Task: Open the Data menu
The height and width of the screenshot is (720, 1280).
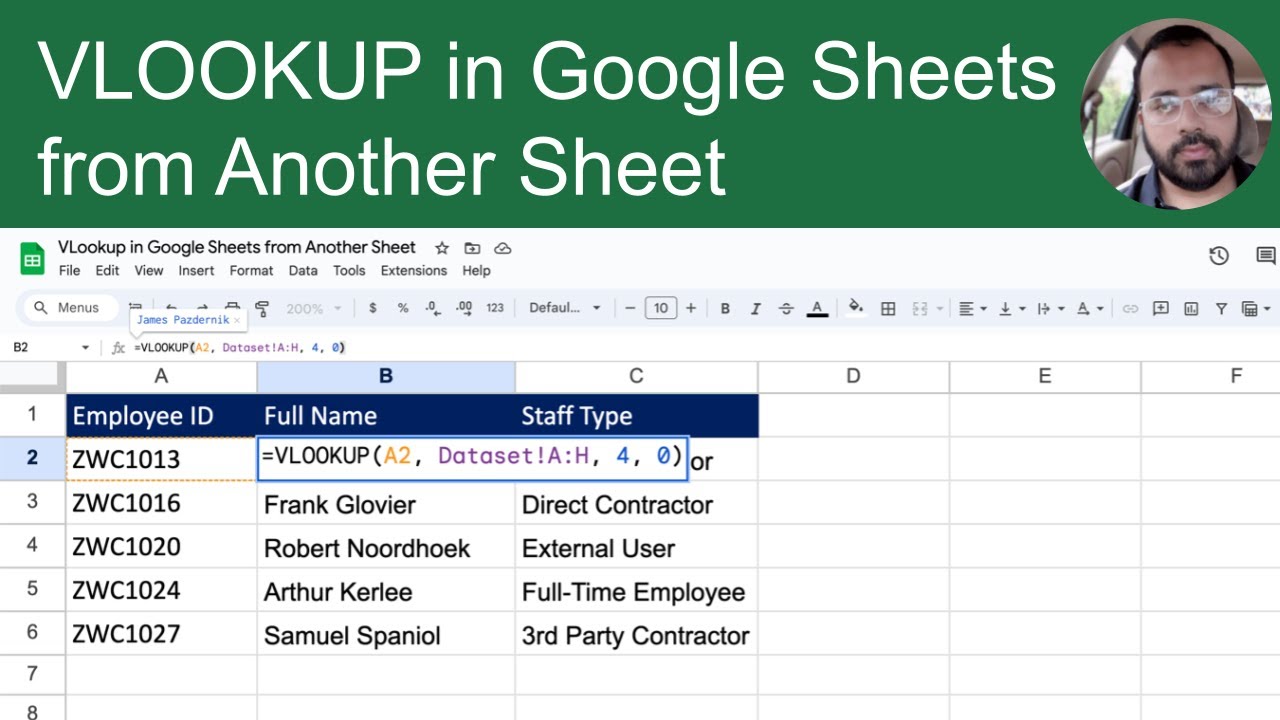Action: pos(303,271)
